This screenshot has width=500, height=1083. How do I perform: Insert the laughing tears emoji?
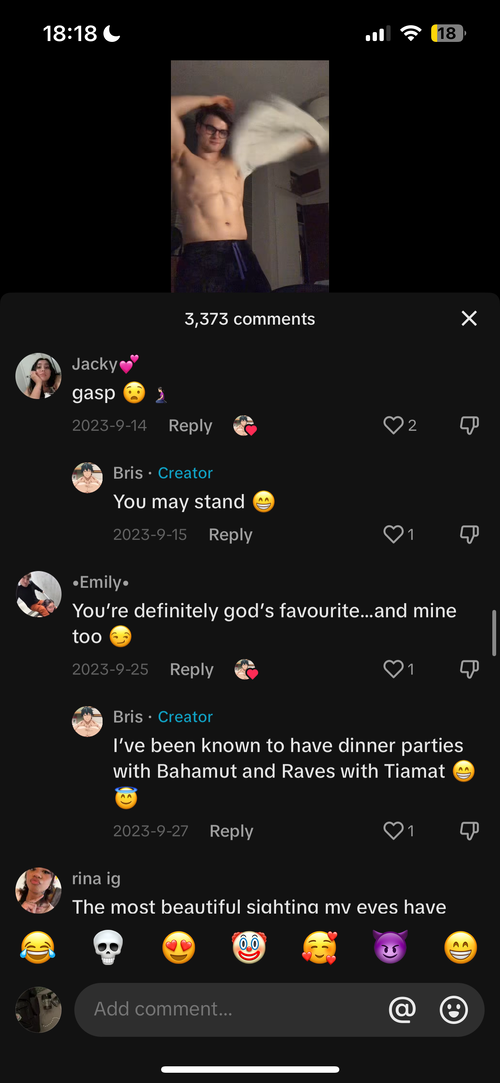click(37, 947)
